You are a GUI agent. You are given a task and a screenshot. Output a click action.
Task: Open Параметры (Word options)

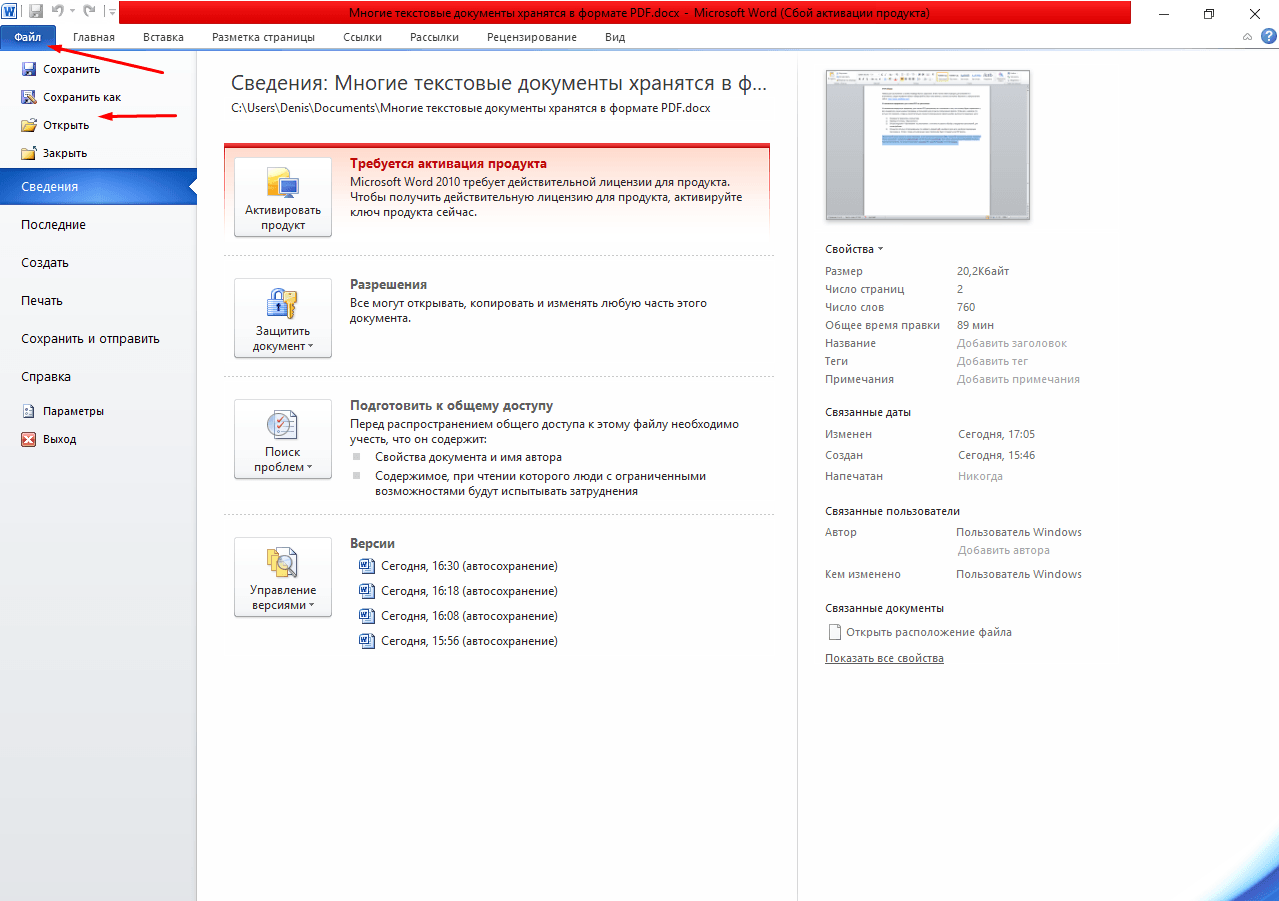click(x=62, y=411)
